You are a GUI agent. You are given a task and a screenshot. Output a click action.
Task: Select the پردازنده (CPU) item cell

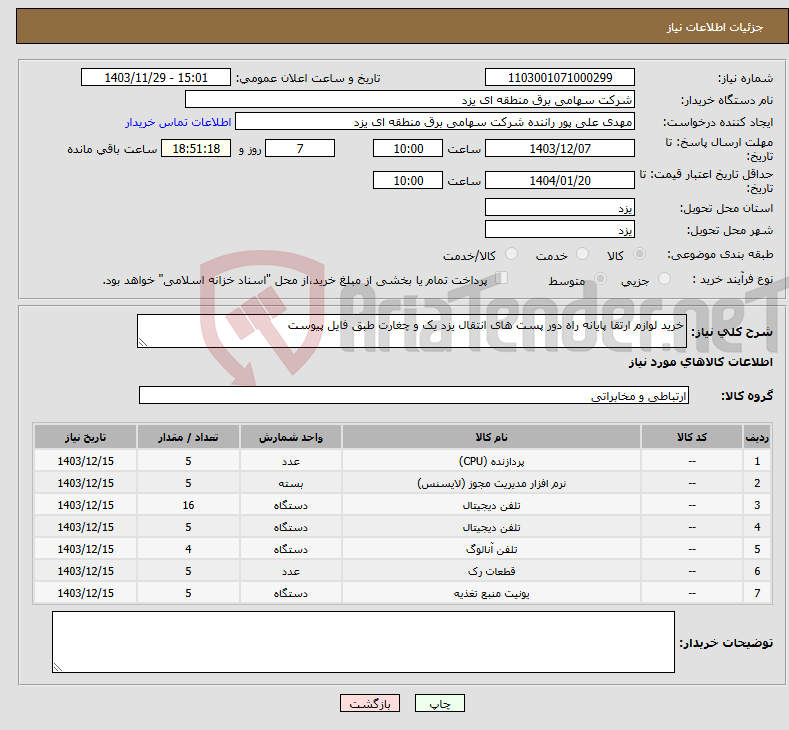tap(491, 461)
